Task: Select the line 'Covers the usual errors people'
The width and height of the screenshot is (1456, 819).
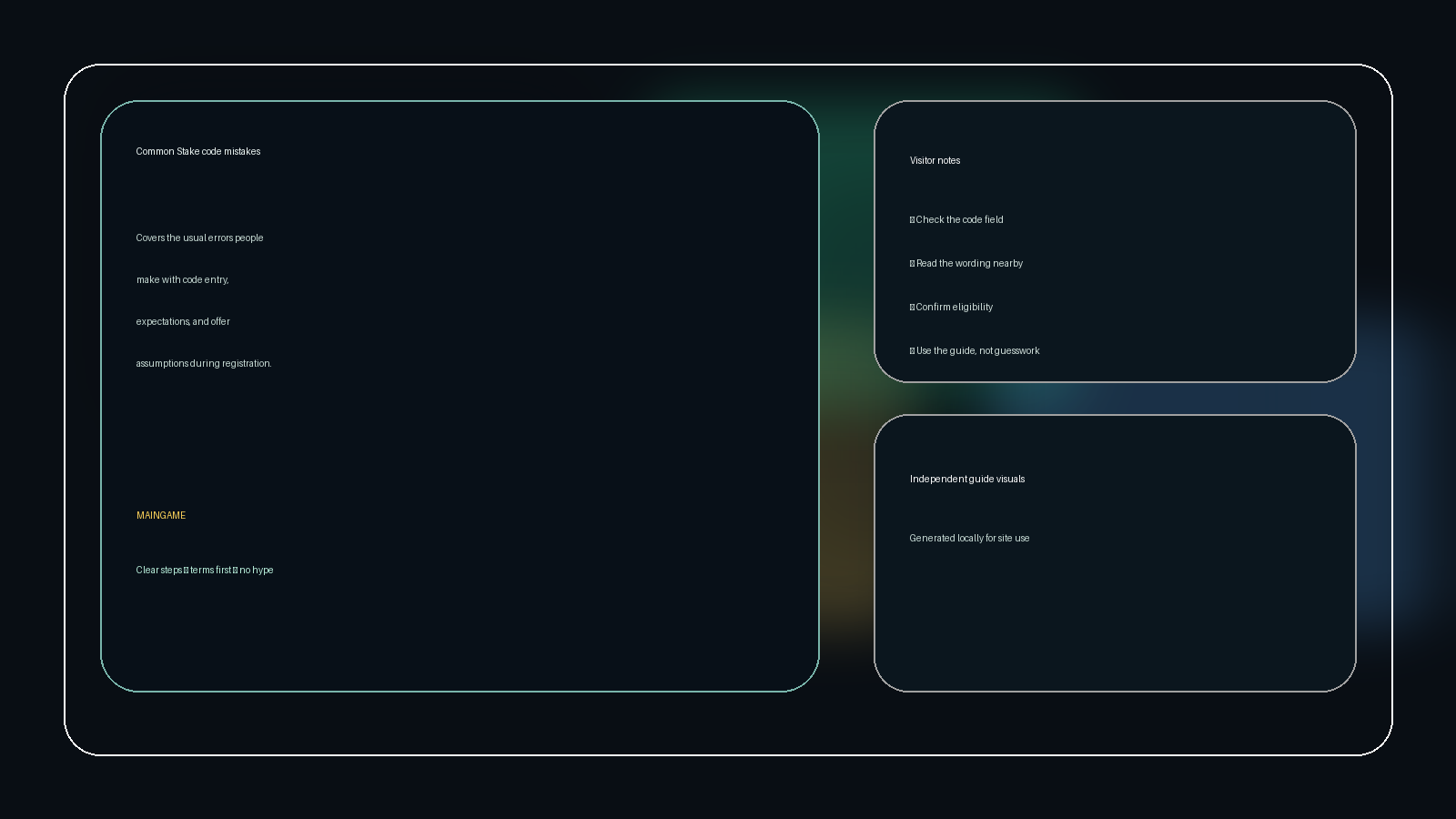Action: pyautogui.click(x=199, y=238)
